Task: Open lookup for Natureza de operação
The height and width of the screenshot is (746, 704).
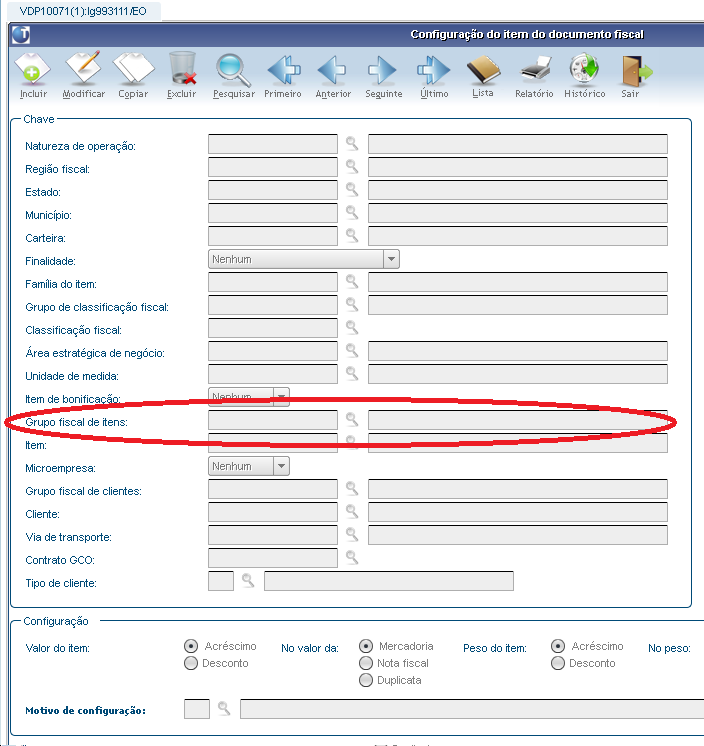Action: click(352, 144)
